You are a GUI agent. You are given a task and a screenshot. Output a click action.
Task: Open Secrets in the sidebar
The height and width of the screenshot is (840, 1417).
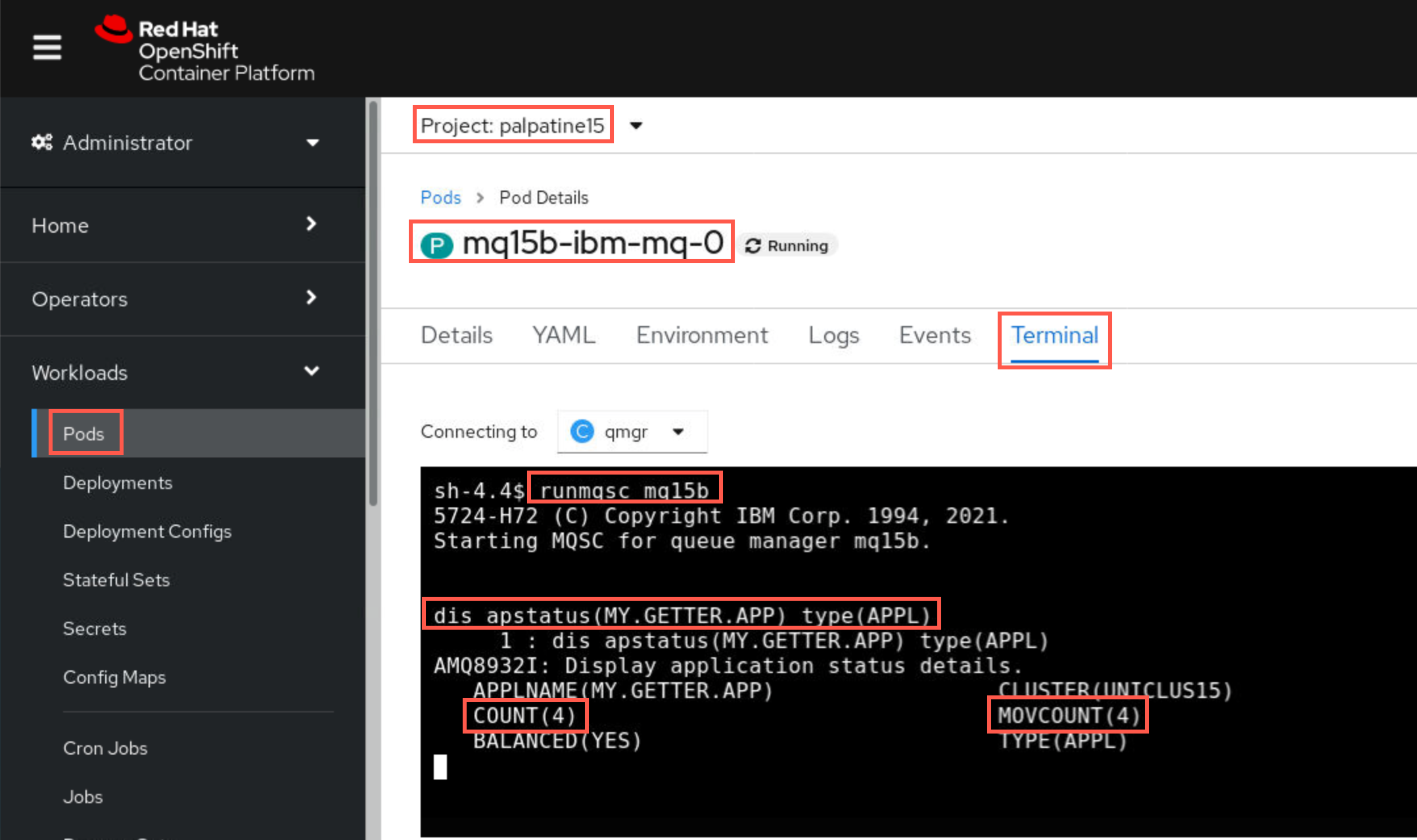pos(95,628)
